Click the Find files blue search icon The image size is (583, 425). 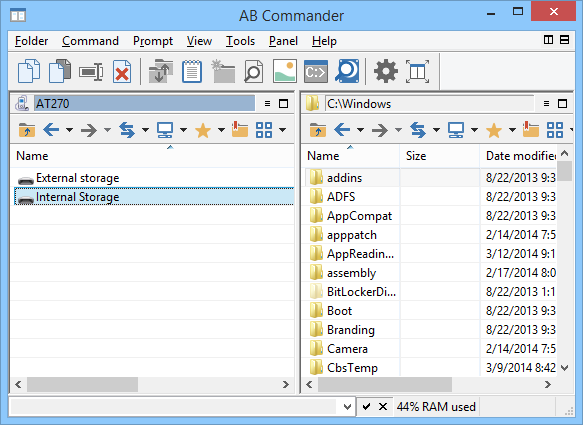[347, 71]
